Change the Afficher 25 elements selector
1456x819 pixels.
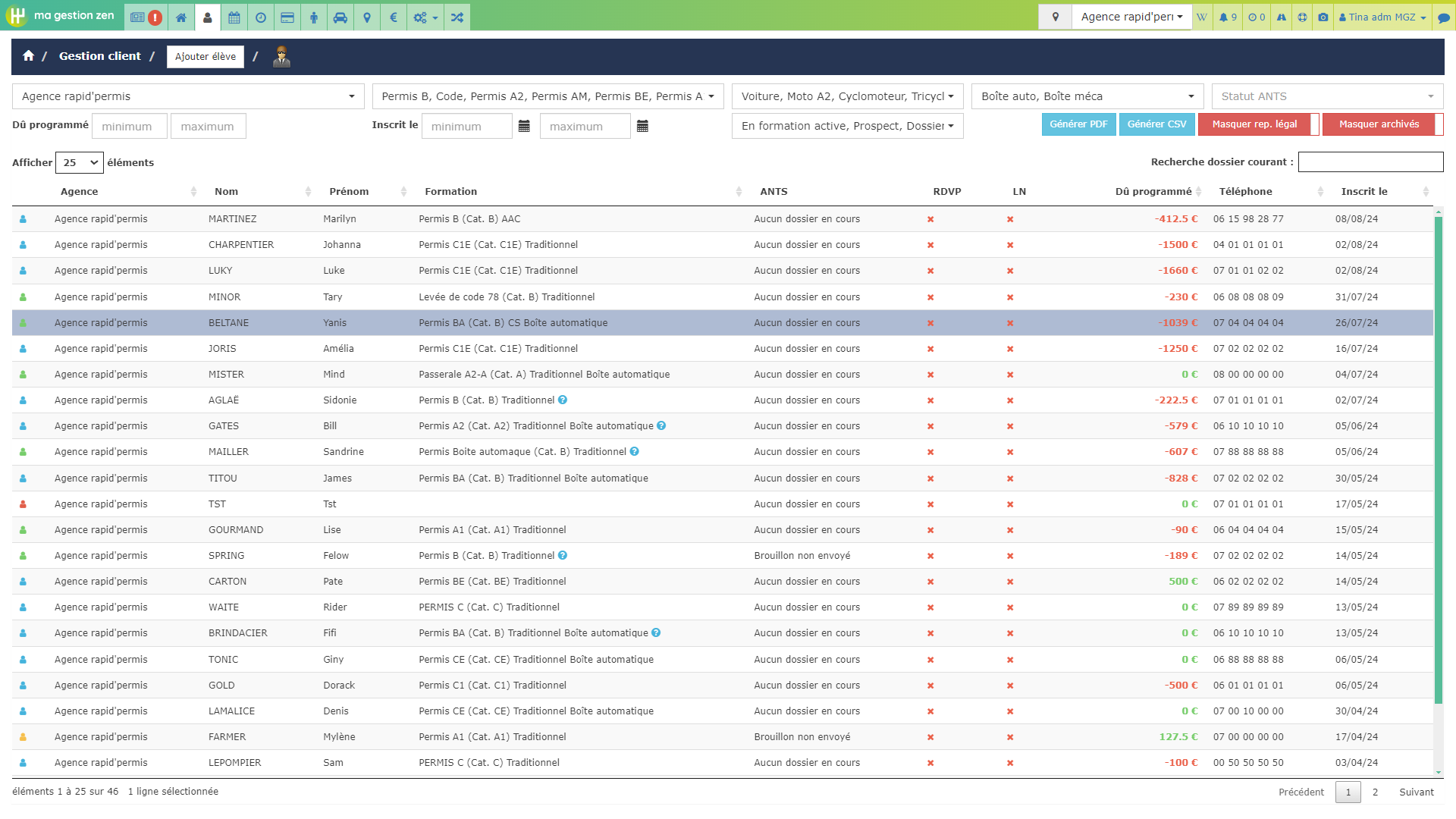(x=80, y=162)
